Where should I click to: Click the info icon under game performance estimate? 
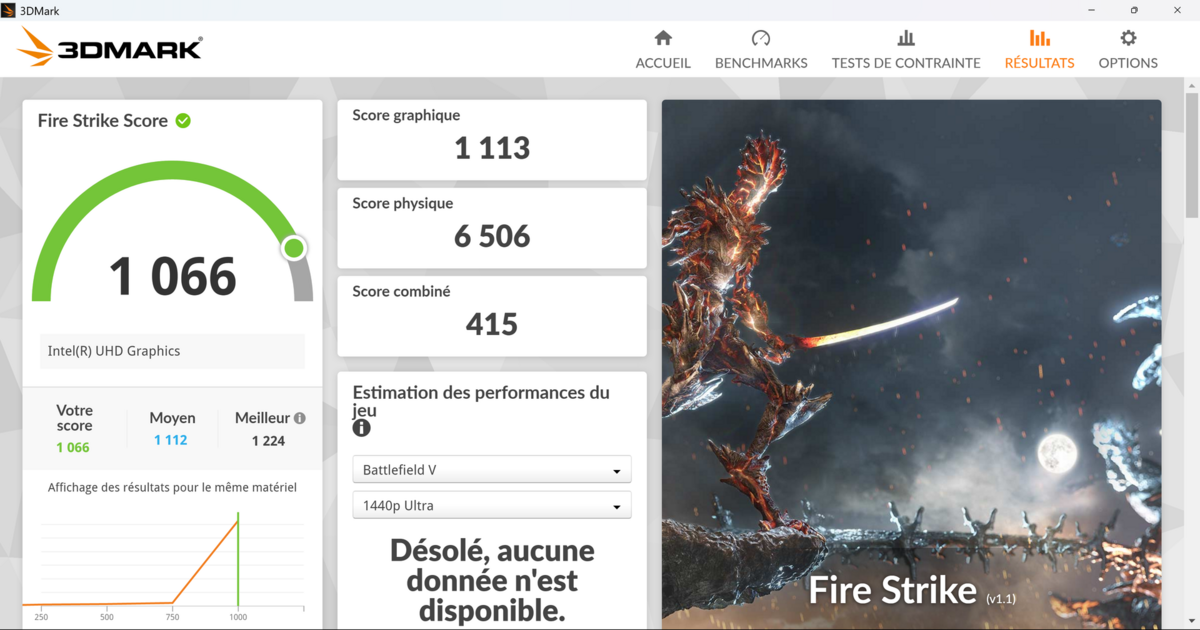(x=362, y=428)
